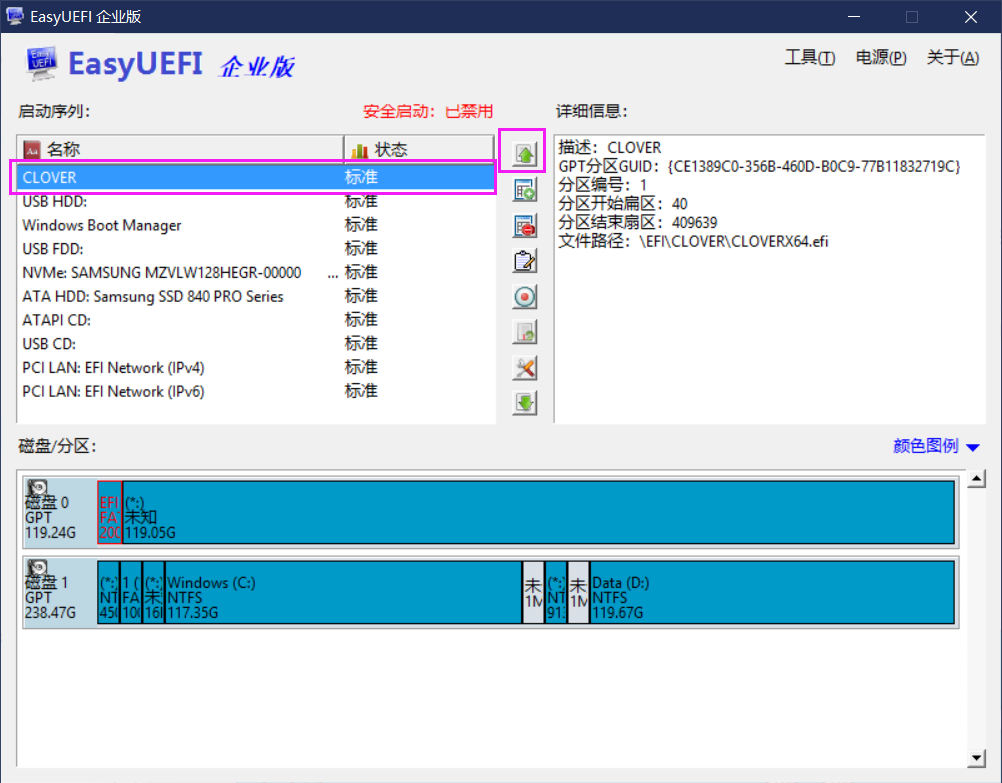Select the red EFI FAT partition on Disk 0
Viewport: 1002px width, 783px height.
[109, 513]
